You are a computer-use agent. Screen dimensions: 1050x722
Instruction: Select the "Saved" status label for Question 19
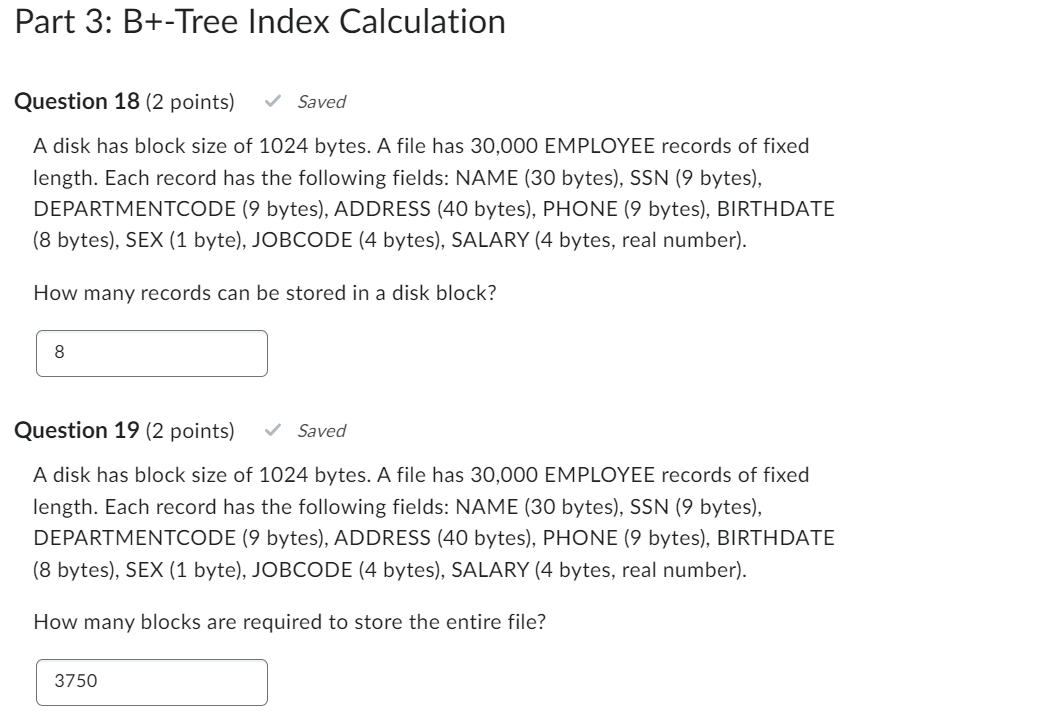coord(320,431)
